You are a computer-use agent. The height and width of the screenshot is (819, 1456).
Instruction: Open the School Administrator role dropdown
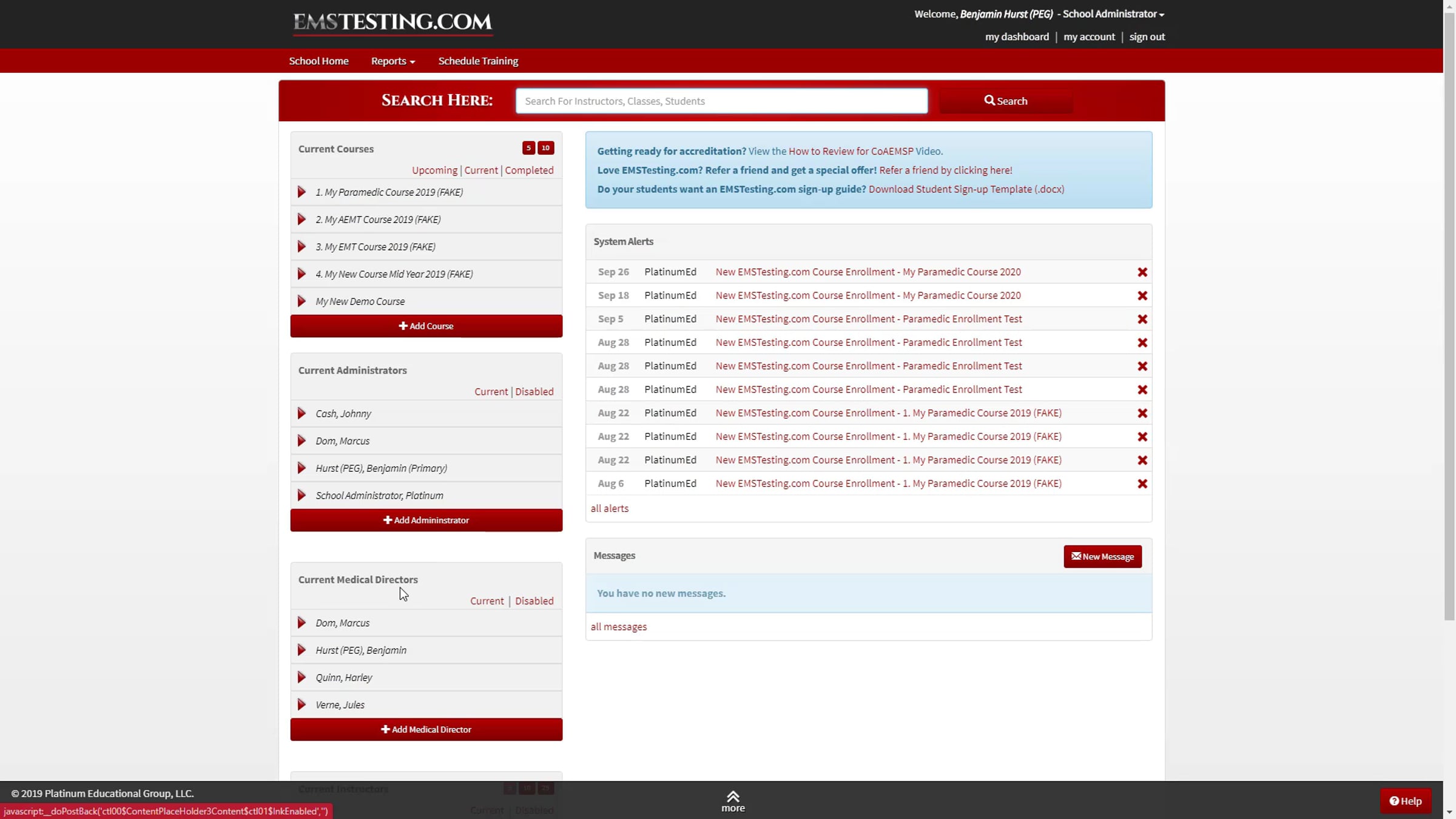tap(1113, 14)
